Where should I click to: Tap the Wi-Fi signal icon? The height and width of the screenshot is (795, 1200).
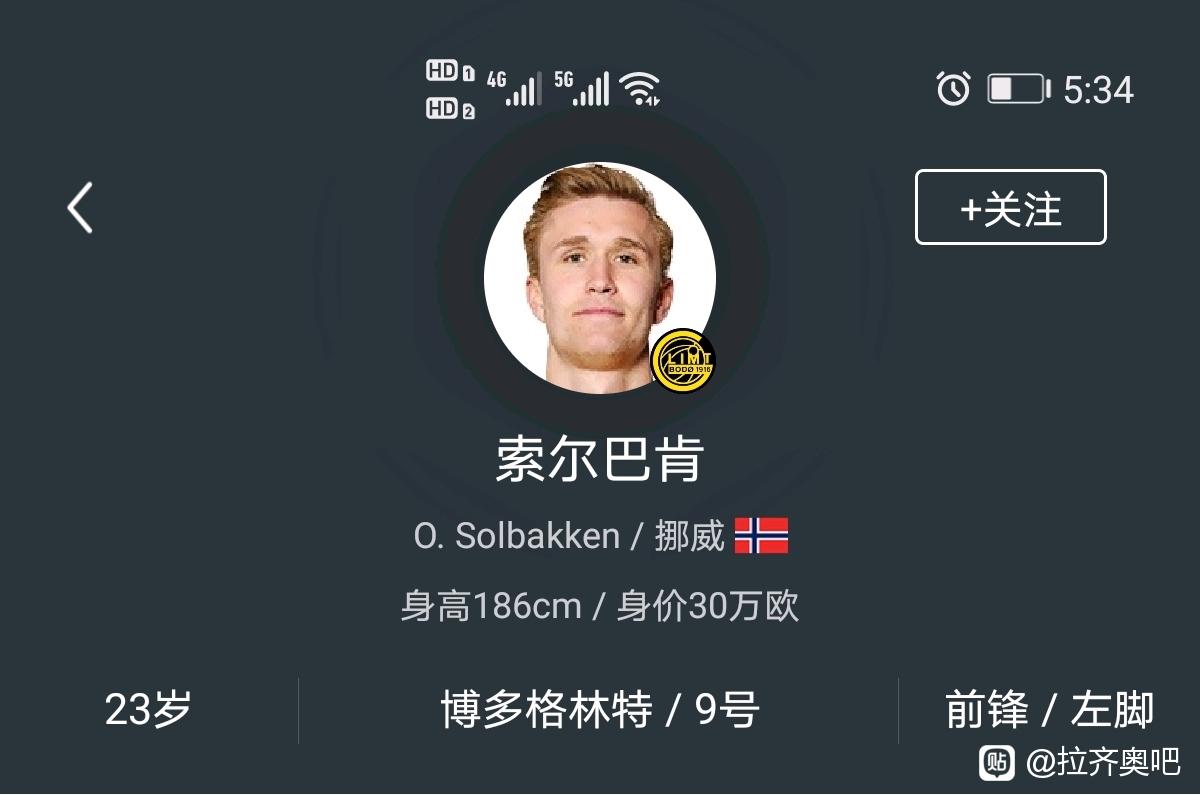click(639, 89)
